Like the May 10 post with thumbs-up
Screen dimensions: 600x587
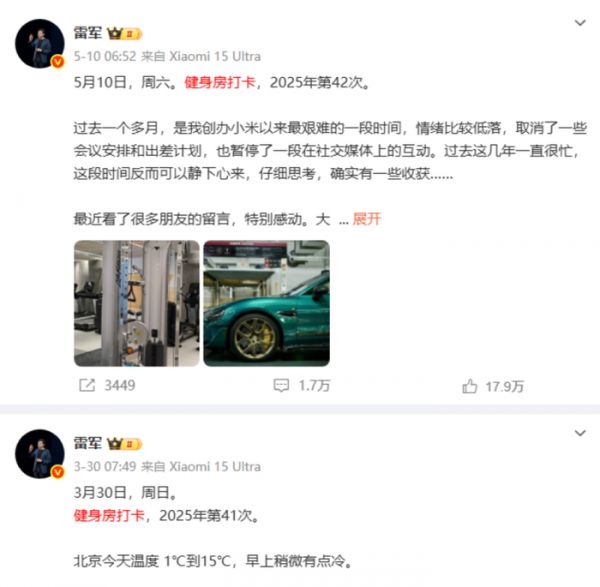click(x=470, y=386)
